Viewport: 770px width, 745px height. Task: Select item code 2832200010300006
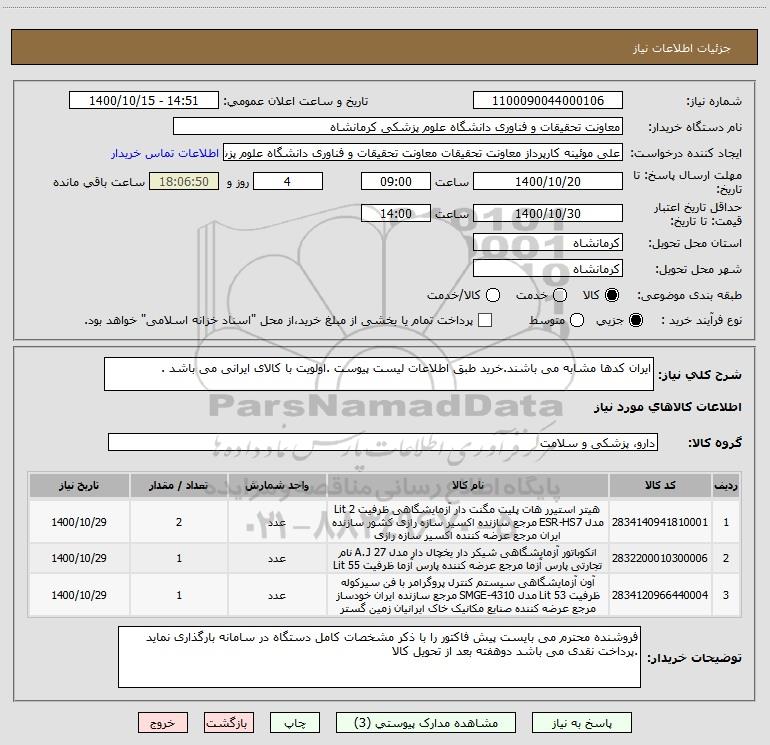660,558
